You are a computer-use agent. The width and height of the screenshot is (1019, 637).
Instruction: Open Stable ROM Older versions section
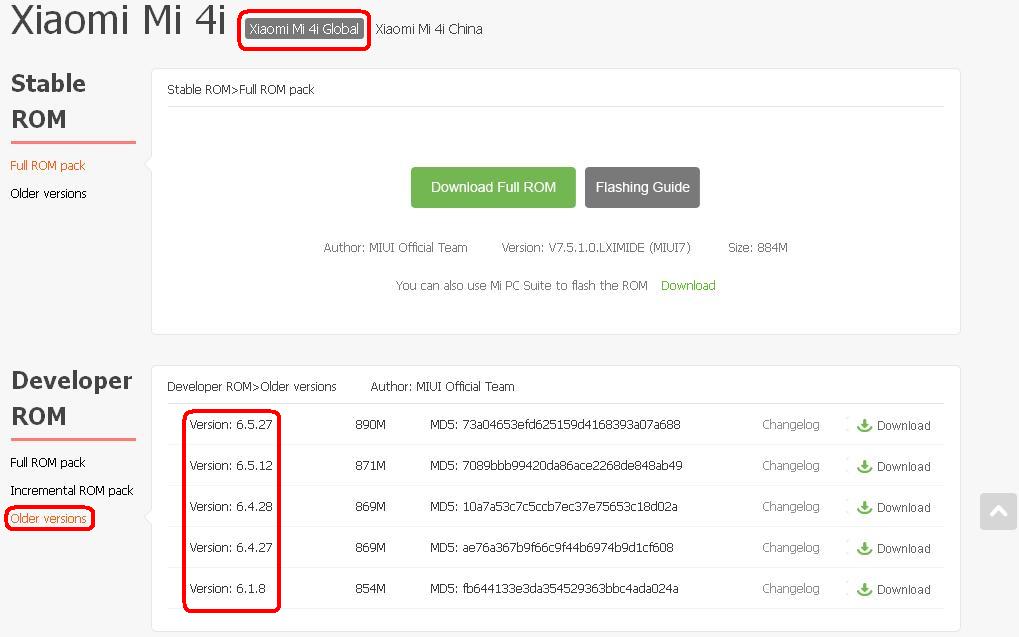pyautogui.click(x=48, y=193)
